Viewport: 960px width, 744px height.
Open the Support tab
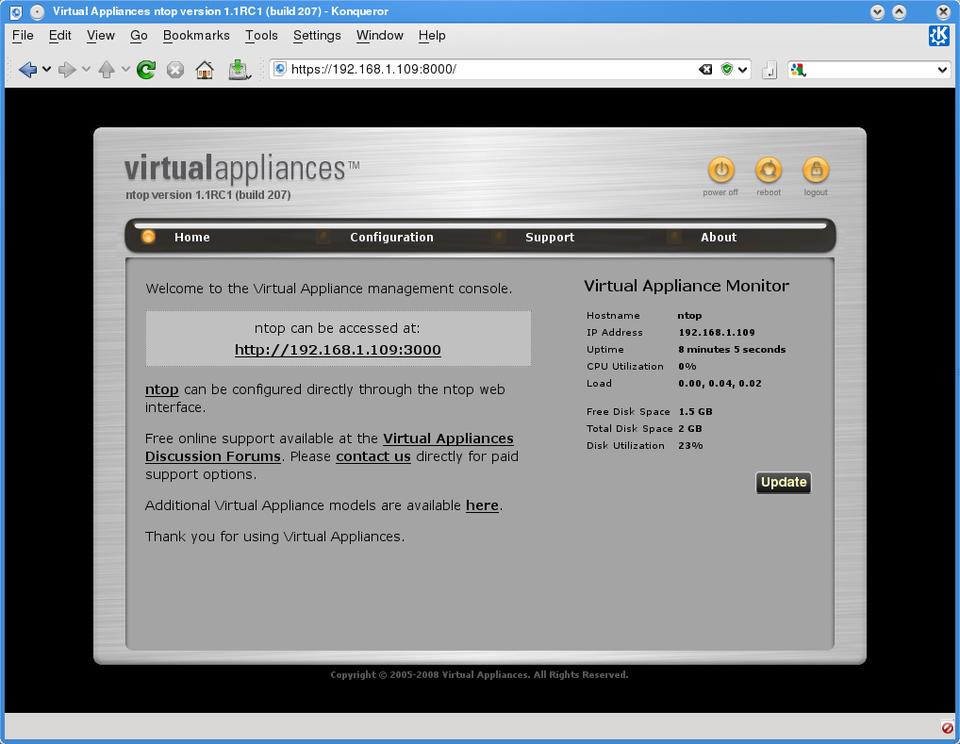pos(549,237)
